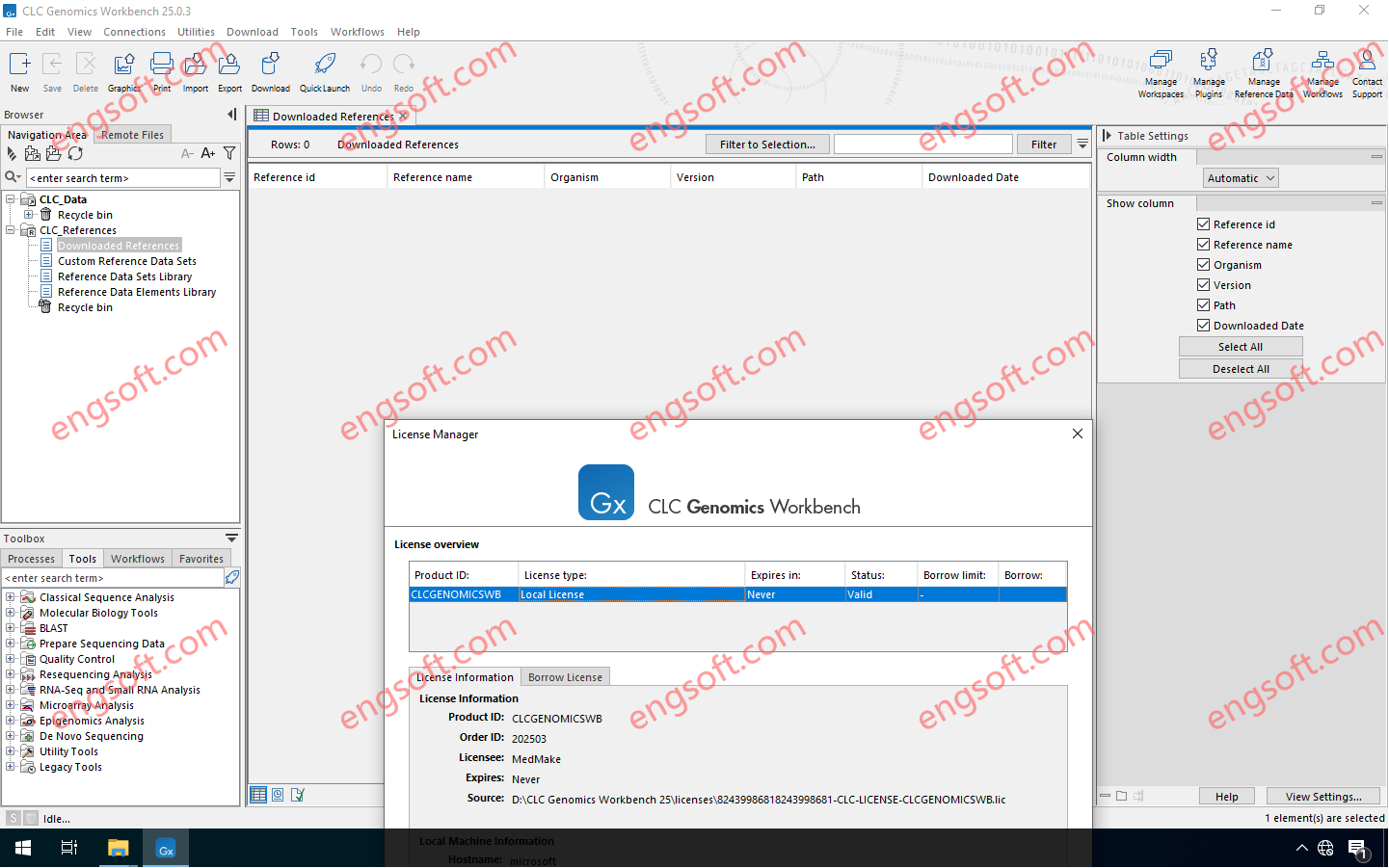This screenshot has height=868, width=1389.
Task: Click the Print toolbar icon
Action: pyautogui.click(x=161, y=65)
